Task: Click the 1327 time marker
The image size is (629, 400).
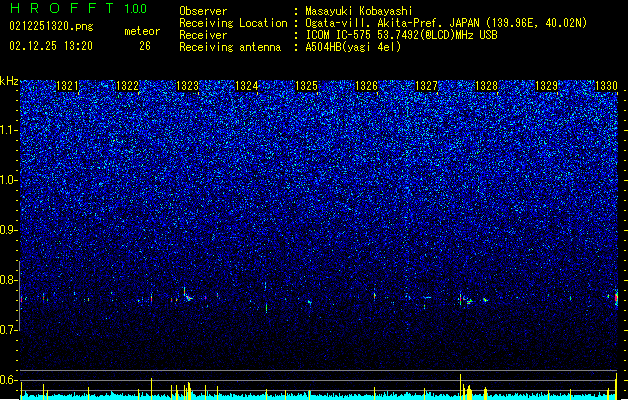Action: [426, 86]
